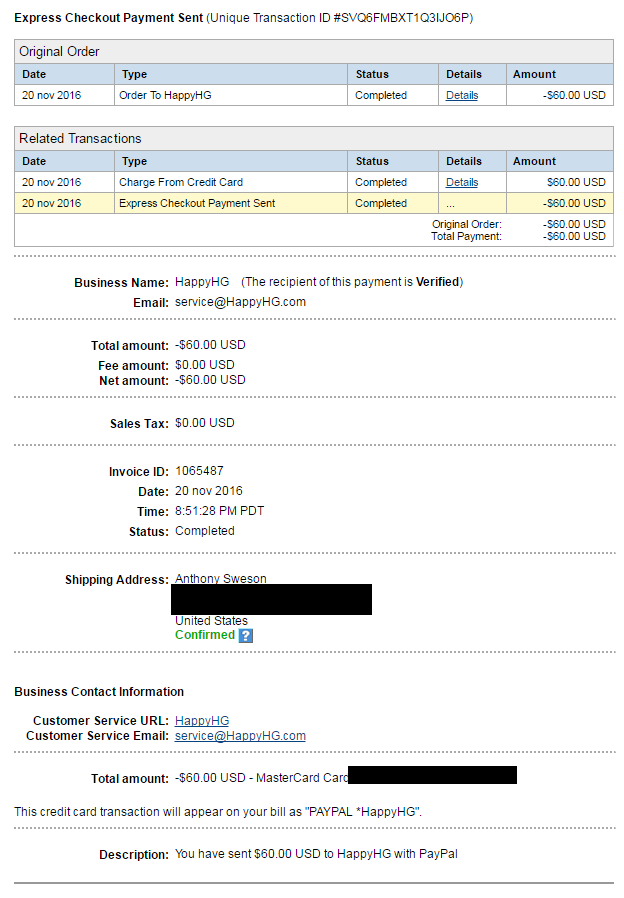Click the green 'Confirmed' address status text

205,635
